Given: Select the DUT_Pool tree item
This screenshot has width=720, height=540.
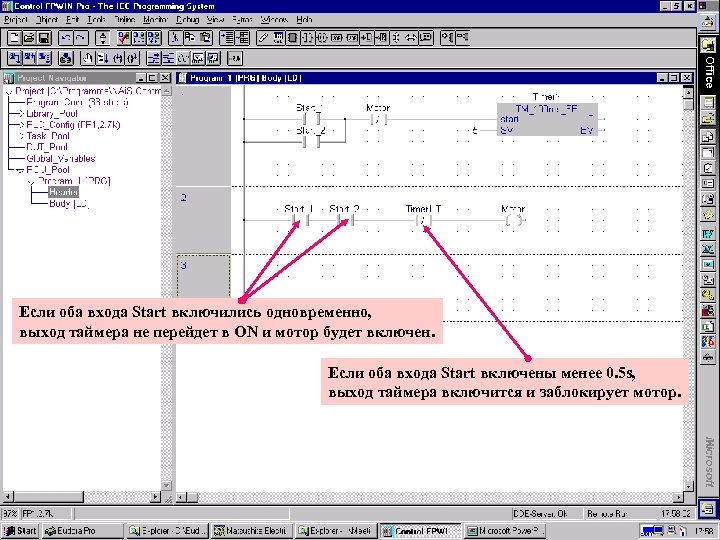Looking at the screenshot, I should pos(47,147).
